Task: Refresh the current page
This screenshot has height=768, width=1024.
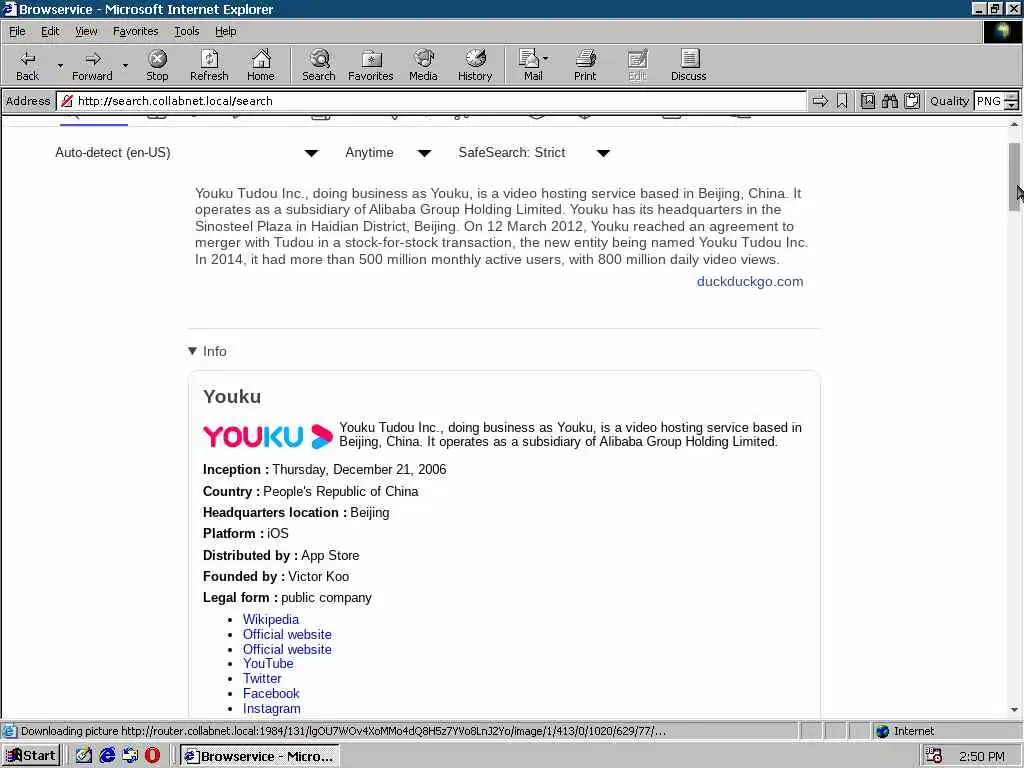Action: pos(209,65)
